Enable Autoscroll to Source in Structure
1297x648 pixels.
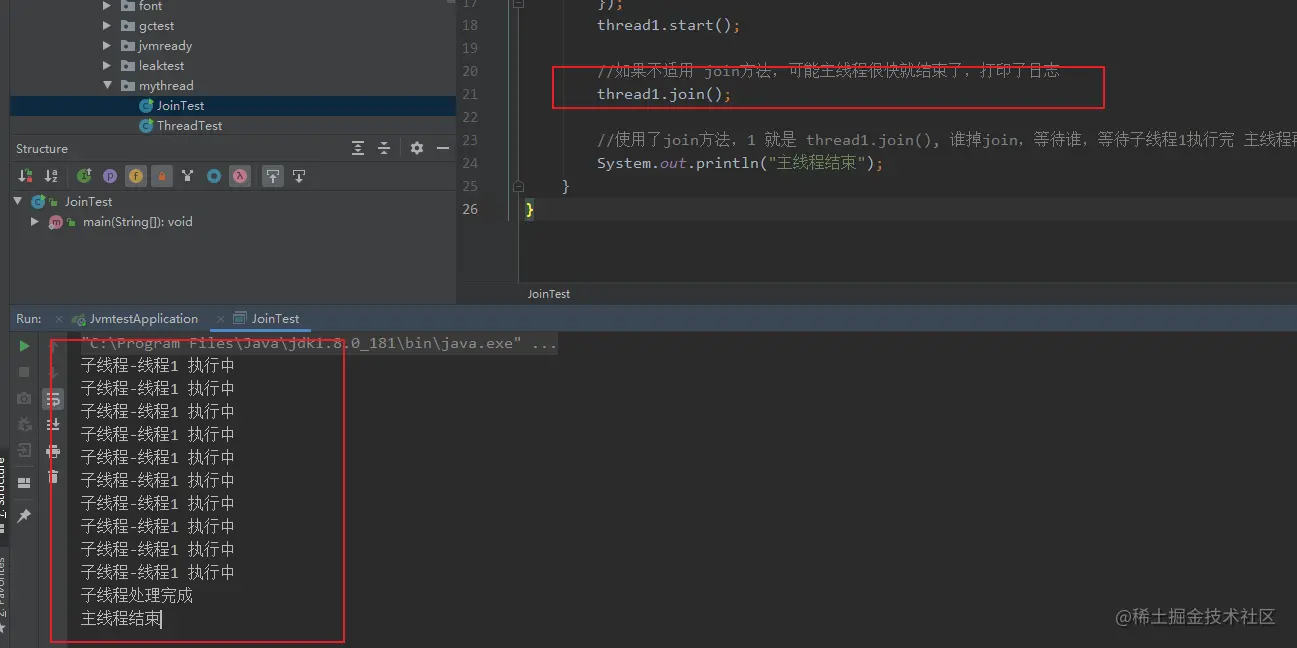(273, 176)
